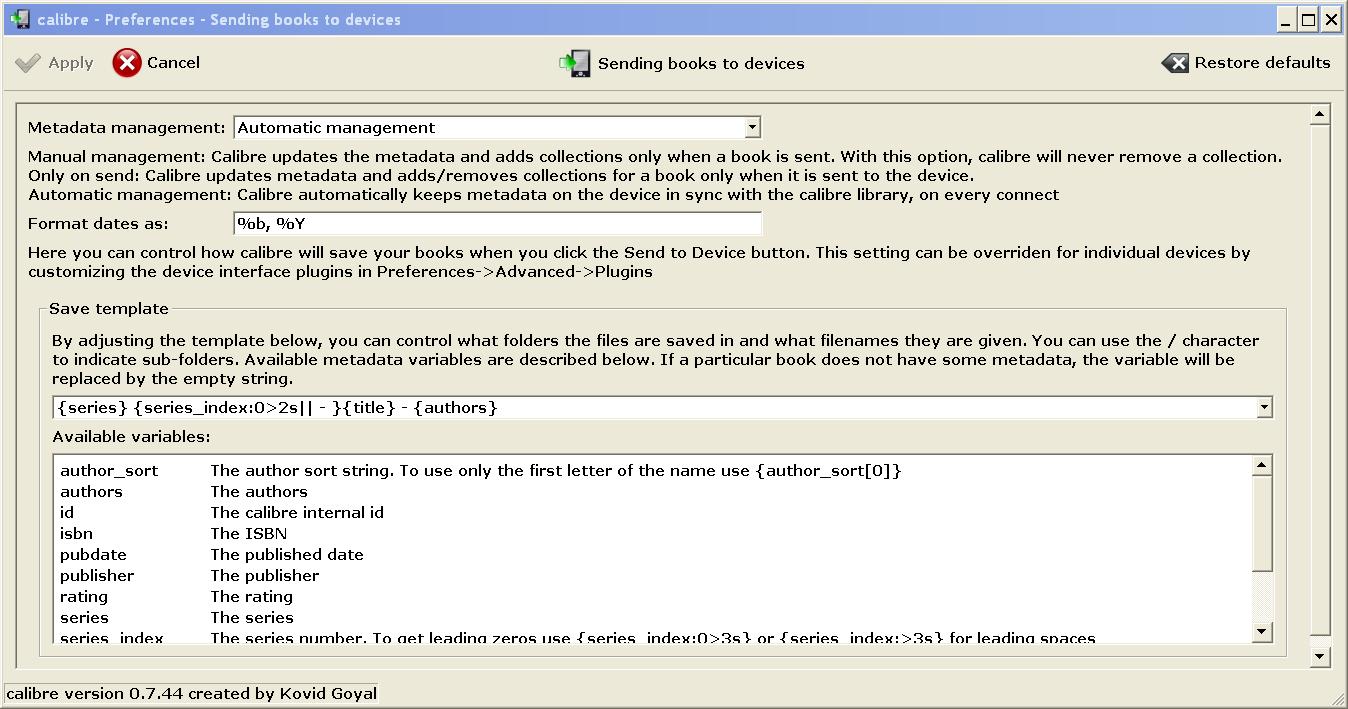This screenshot has width=1348, height=709.
Task: Expand the save template combo box arrow
Action: click(1264, 407)
